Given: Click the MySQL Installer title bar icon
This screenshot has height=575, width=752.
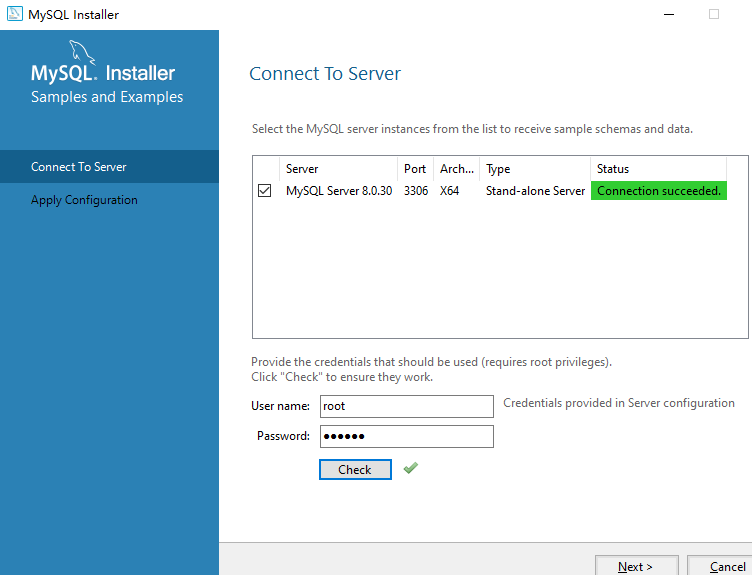Looking at the screenshot, I should [15, 14].
